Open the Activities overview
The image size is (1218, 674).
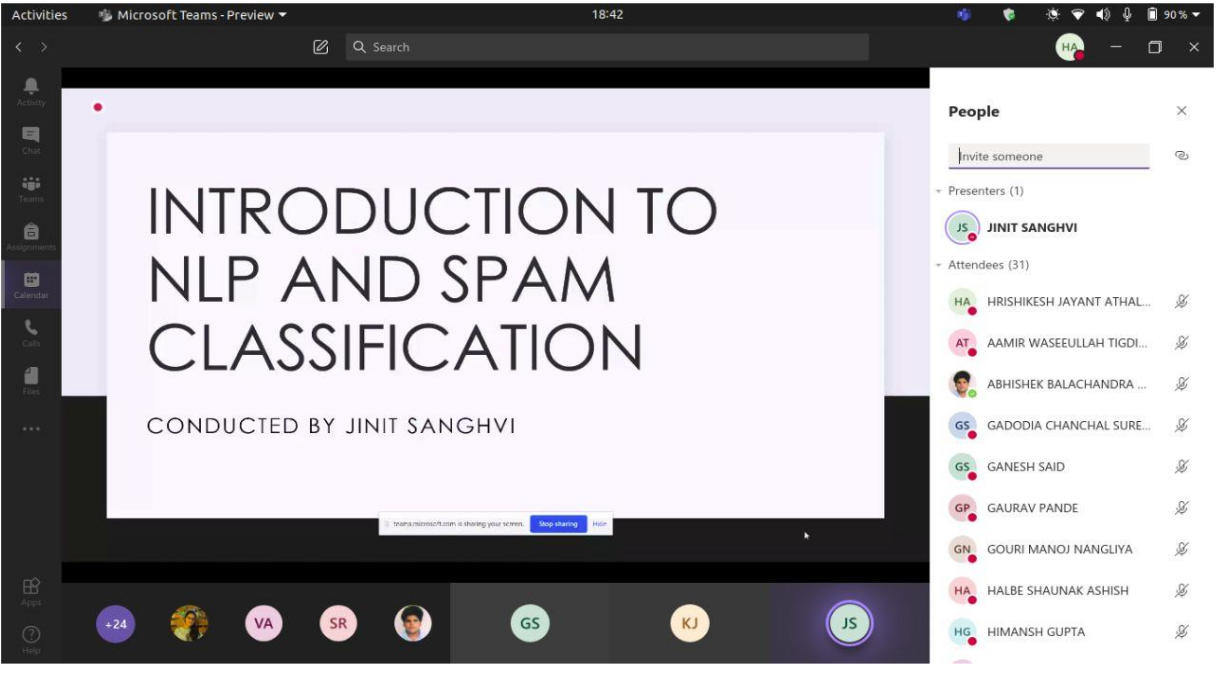click(39, 15)
